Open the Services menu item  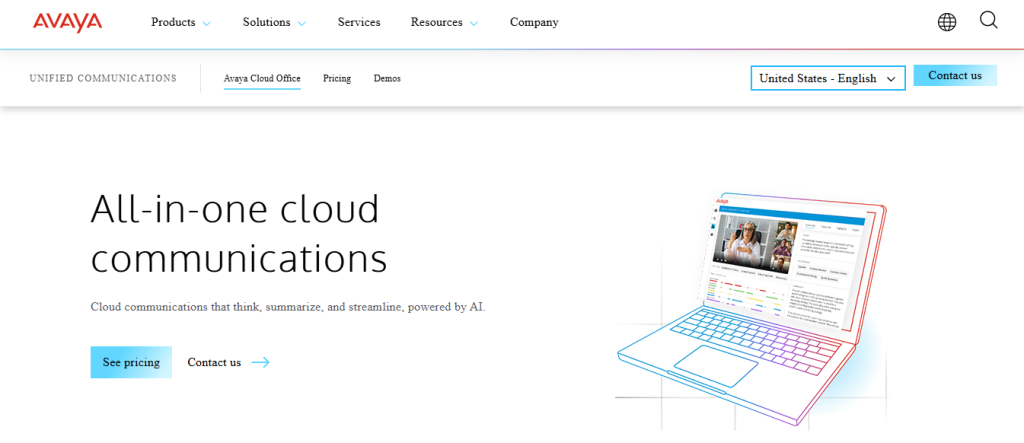coord(359,22)
